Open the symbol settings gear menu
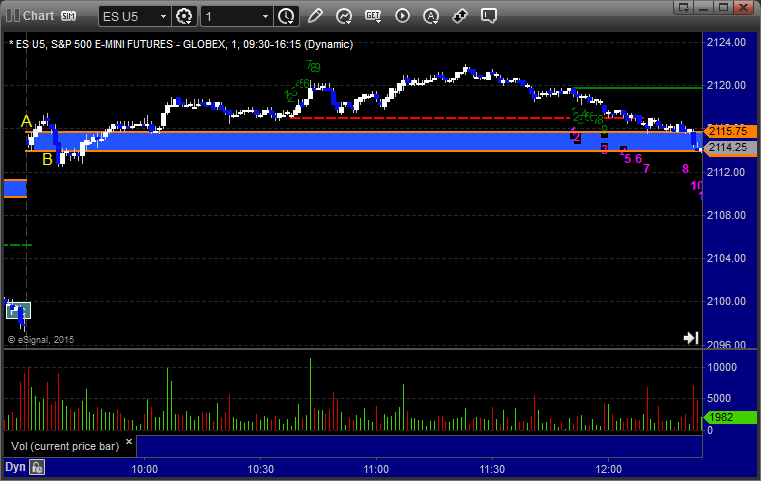Viewport: 761px width, 481px height. pos(184,17)
